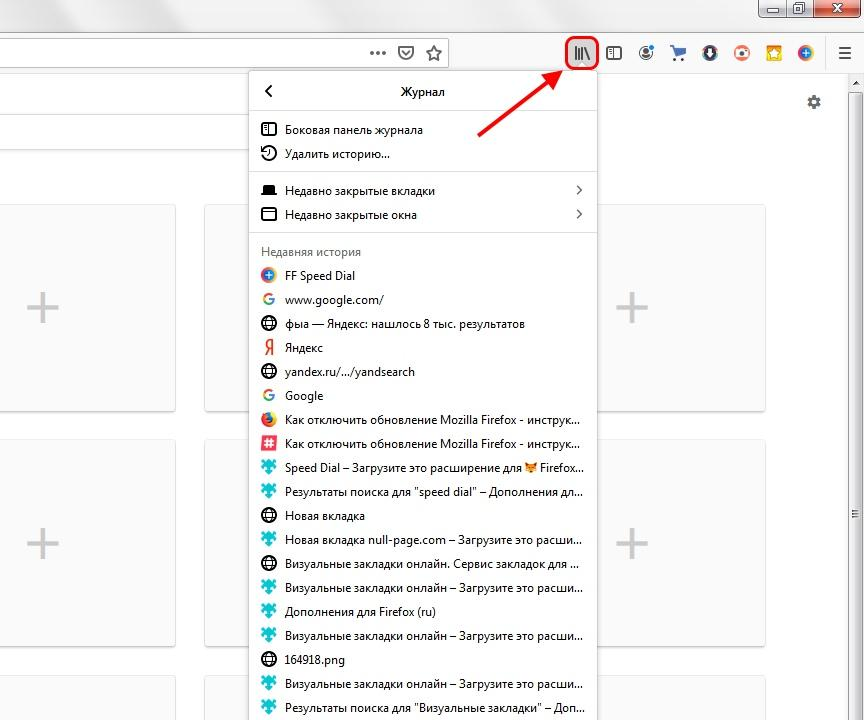Viewport: 864px width, 720px height.
Task: Open Результаты поиска для "Визуальные закладки" entry
Action: coord(423,708)
